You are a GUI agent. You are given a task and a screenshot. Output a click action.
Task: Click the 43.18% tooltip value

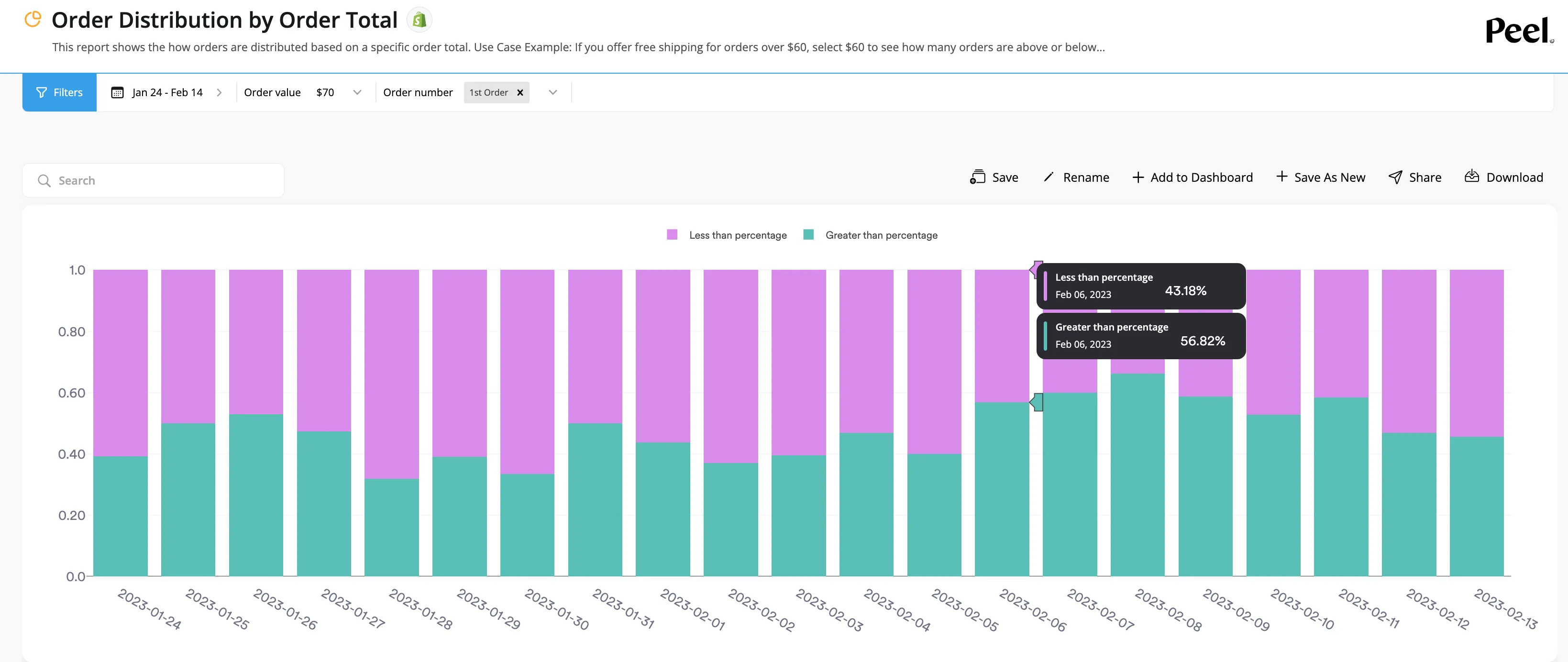pos(1186,291)
